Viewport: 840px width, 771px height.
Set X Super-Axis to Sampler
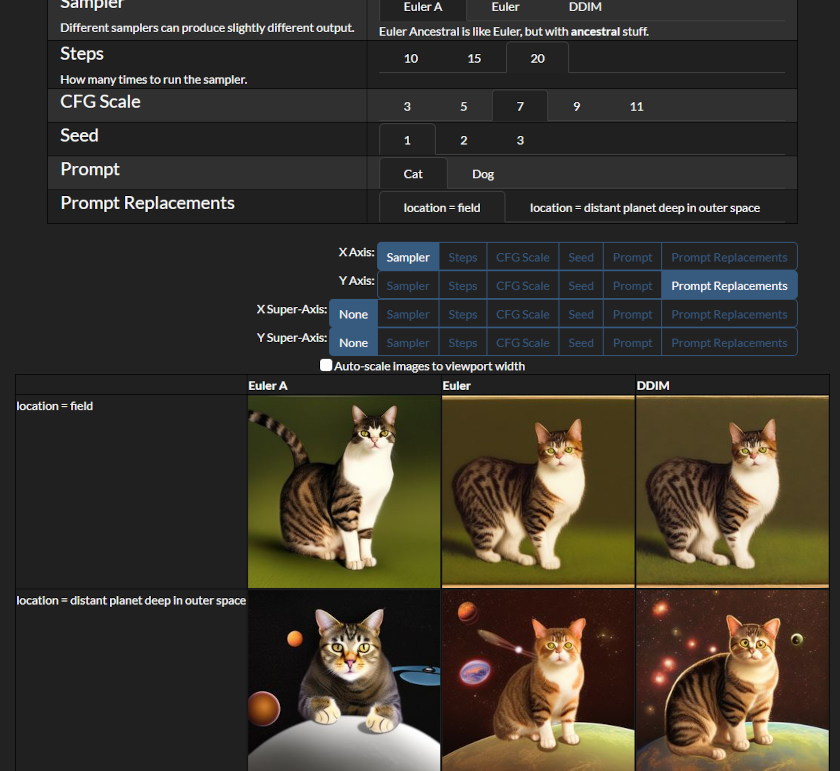coord(408,314)
